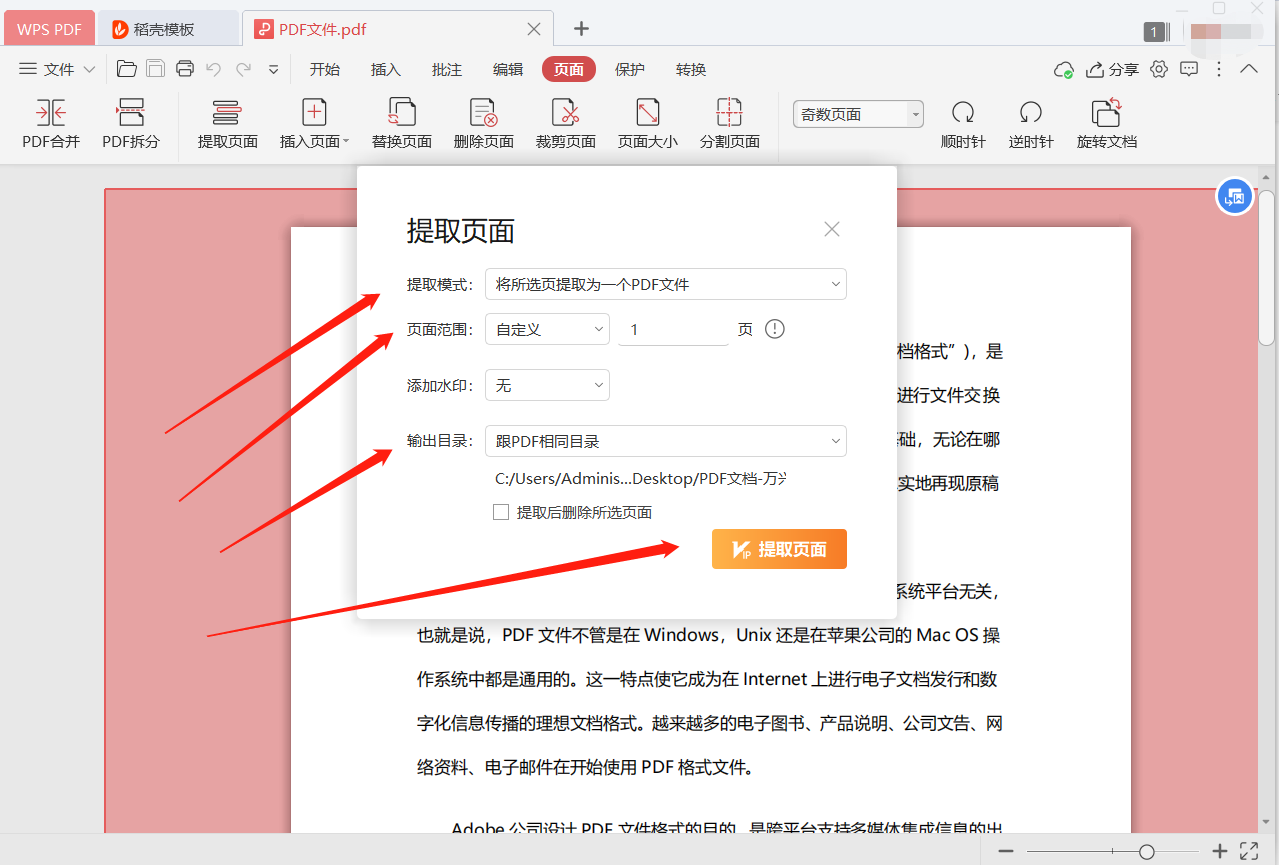
Task: Click the 页面大小 (Page Size) icon
Action: [645, 122]
